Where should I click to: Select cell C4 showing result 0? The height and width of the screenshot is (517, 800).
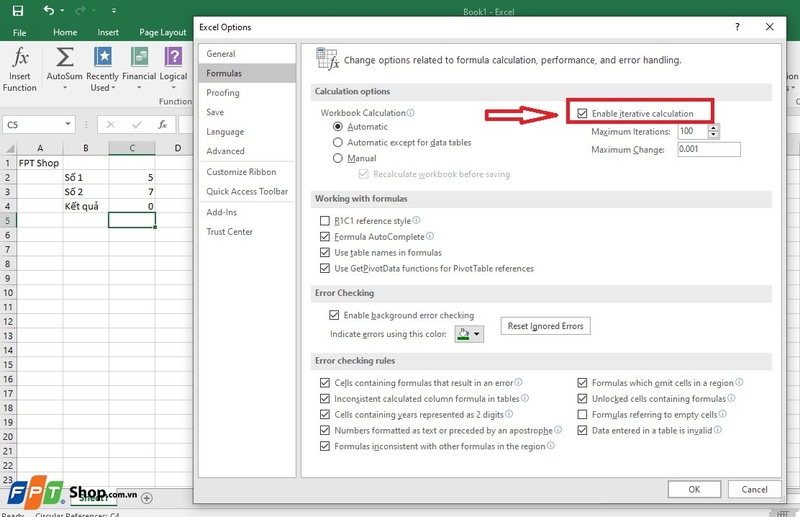[x=132, y=206]
